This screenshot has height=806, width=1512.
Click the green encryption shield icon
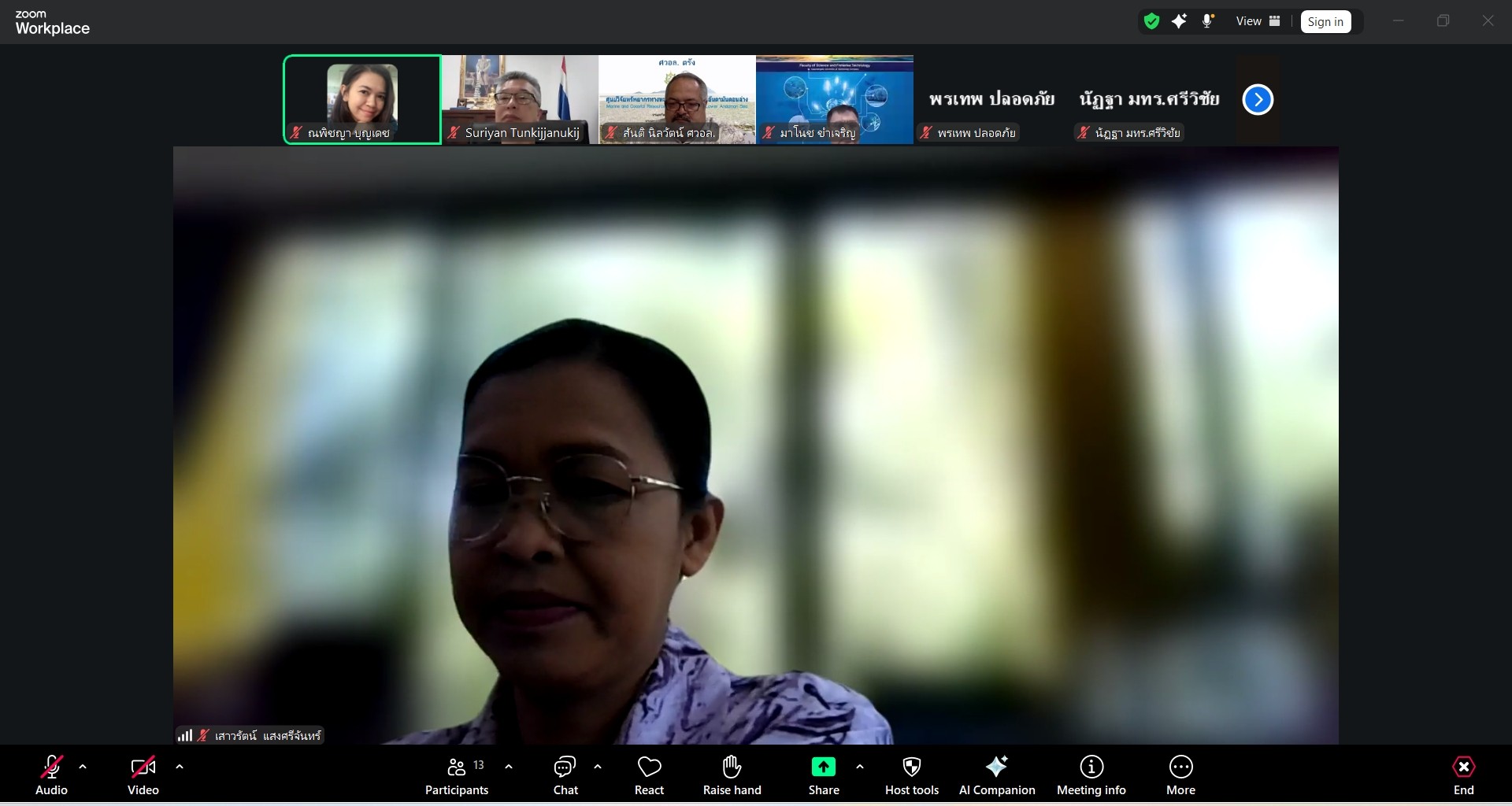coord(1151,21)
